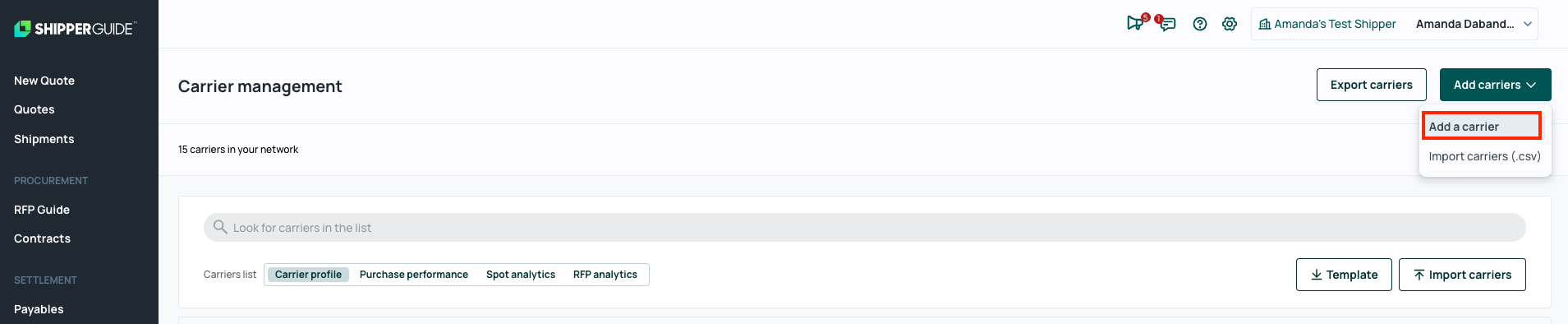Expand the Amanda Daband user dropdown

coord(1474,24)
